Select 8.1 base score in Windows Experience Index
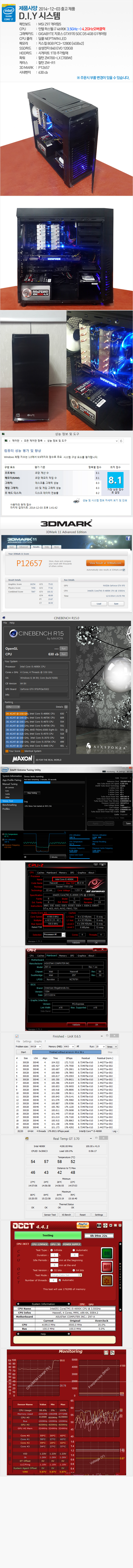133x1568 pixels. tap(115, 480)
